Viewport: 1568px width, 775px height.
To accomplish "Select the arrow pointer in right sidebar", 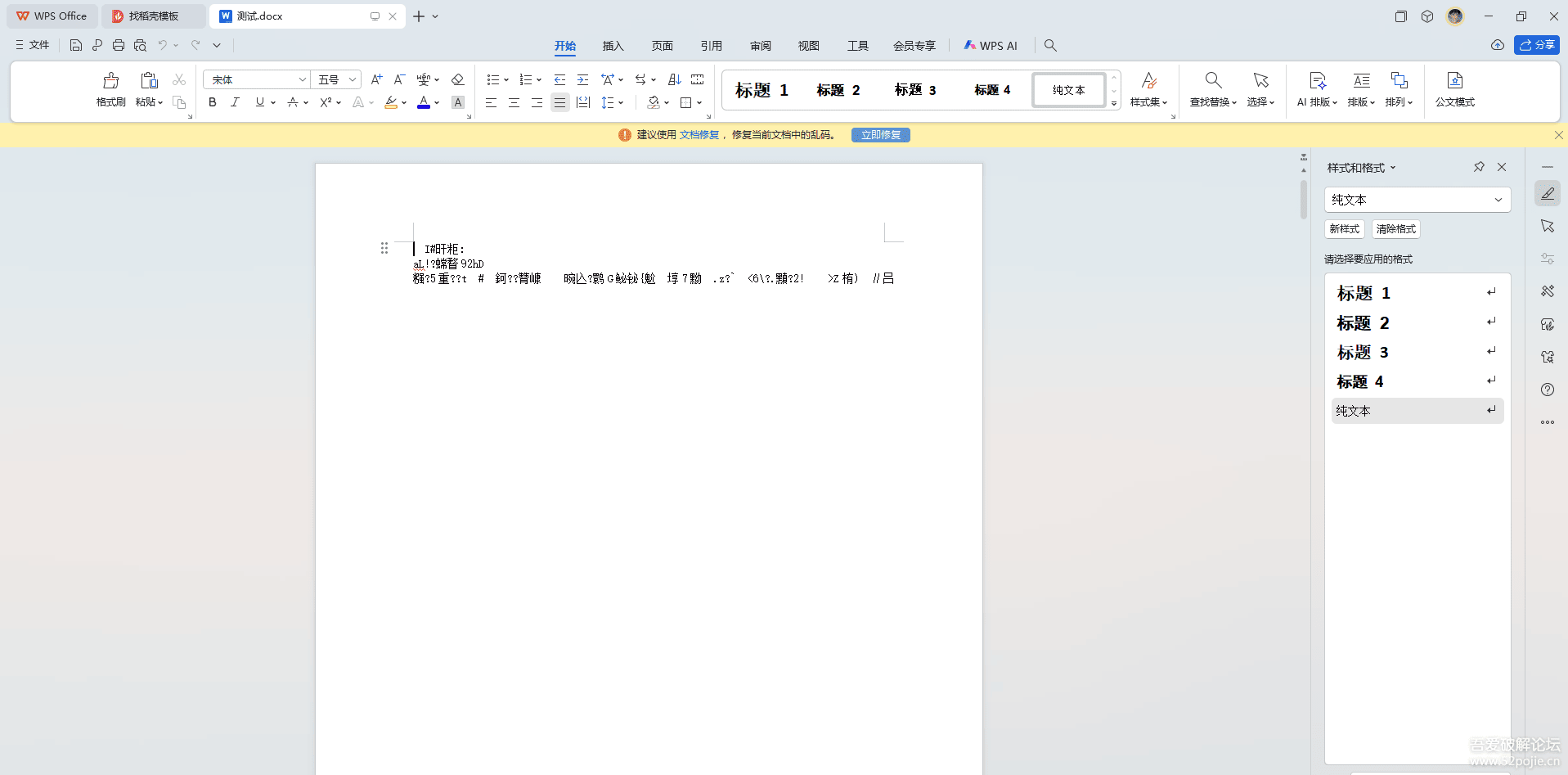I will (1548, 226).
